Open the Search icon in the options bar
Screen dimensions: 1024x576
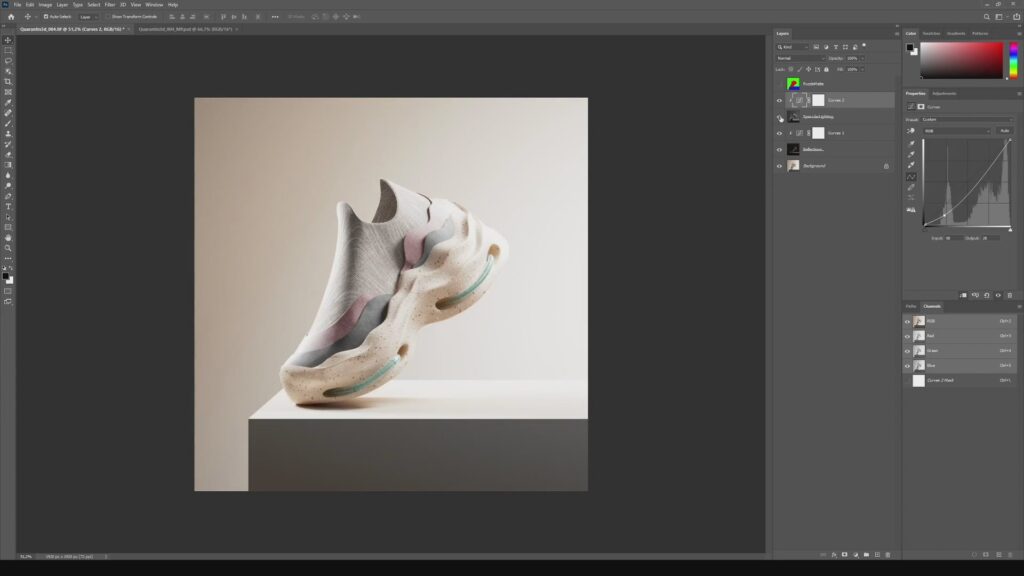(x=987, y=17)
